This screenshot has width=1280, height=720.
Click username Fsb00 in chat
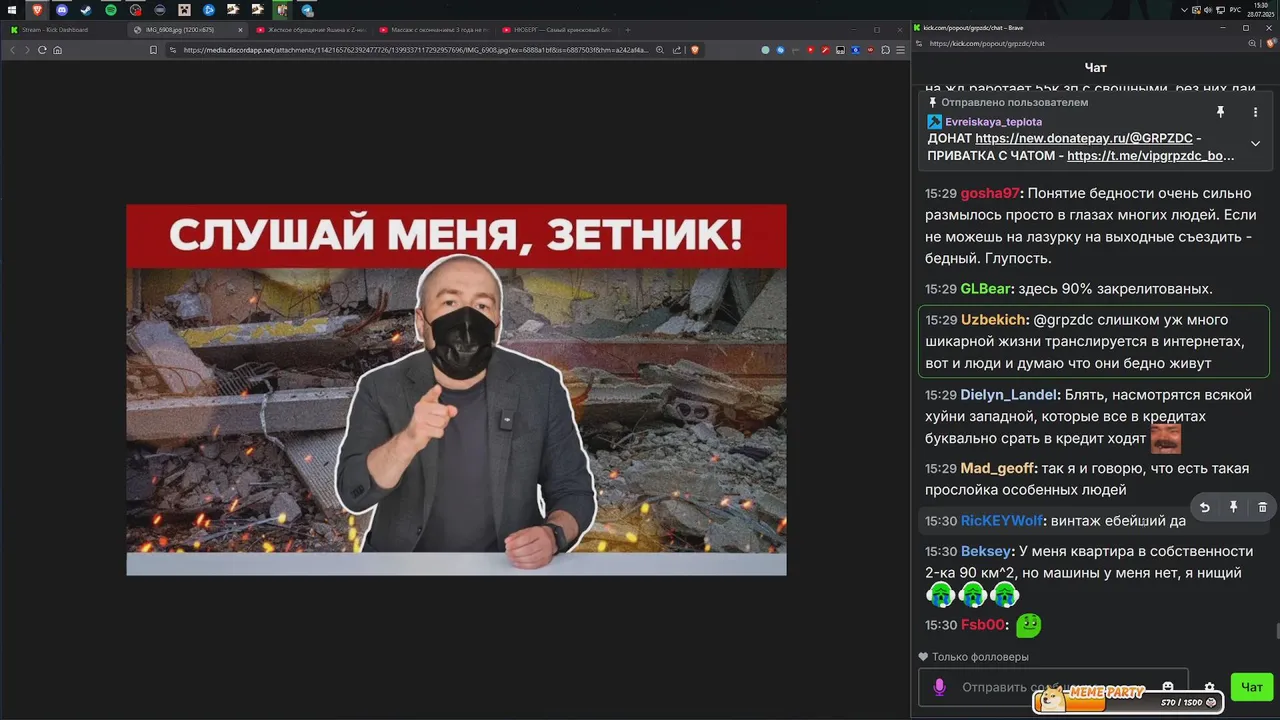(982, 625)
